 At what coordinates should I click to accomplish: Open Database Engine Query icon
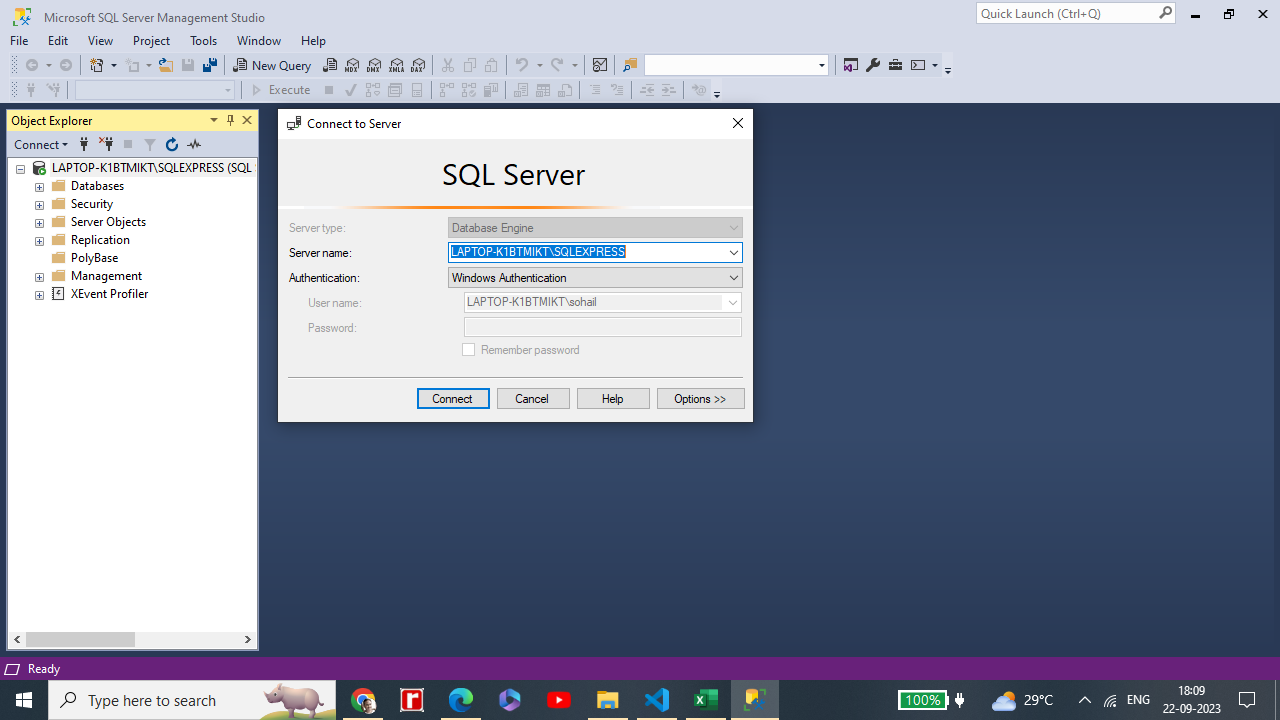coord(330,65)
